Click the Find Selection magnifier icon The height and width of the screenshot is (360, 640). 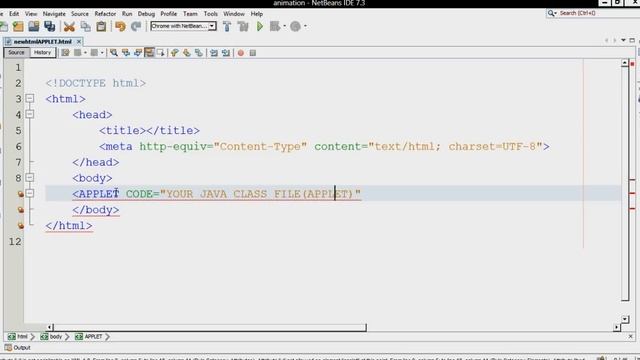pyautogui.click(x=114, y=53)
